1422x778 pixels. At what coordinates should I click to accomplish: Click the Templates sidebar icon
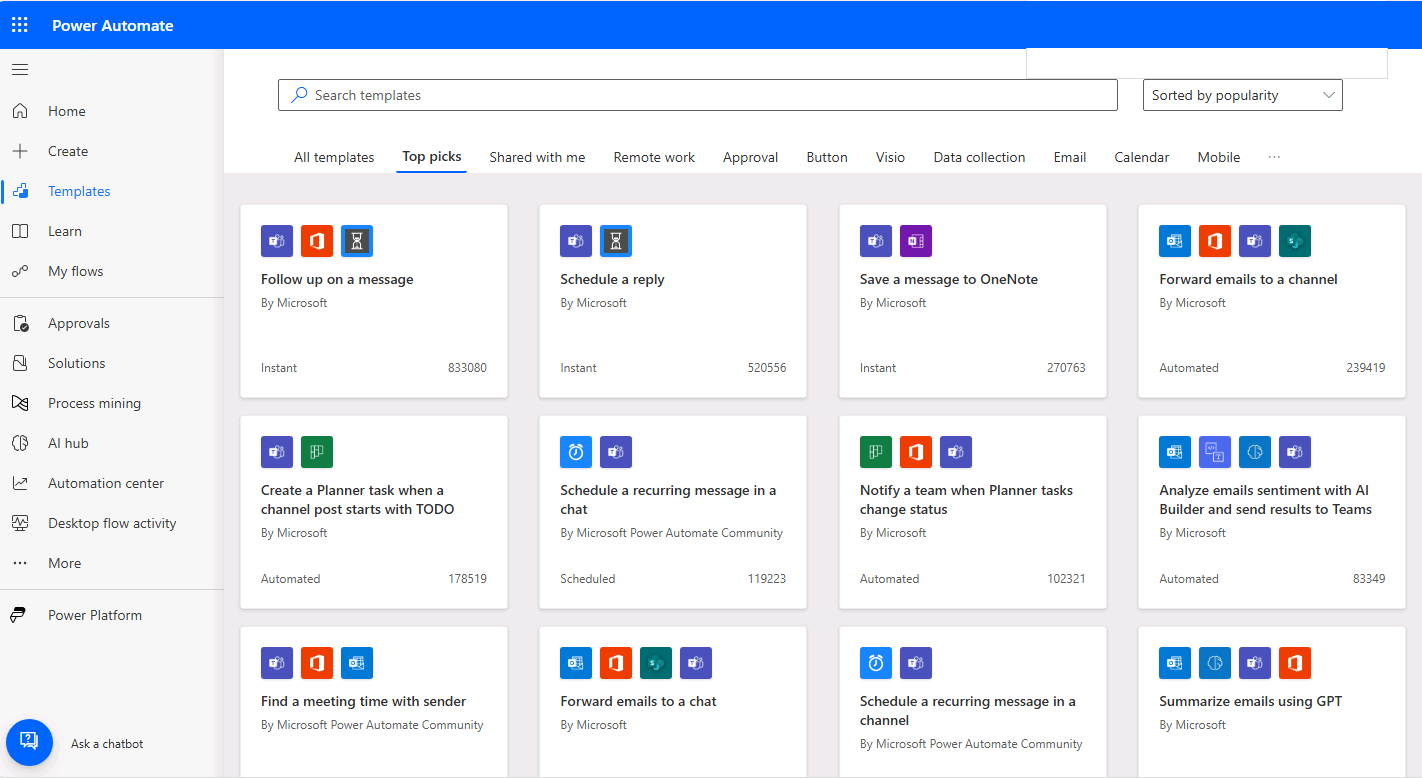pos(20,191)
